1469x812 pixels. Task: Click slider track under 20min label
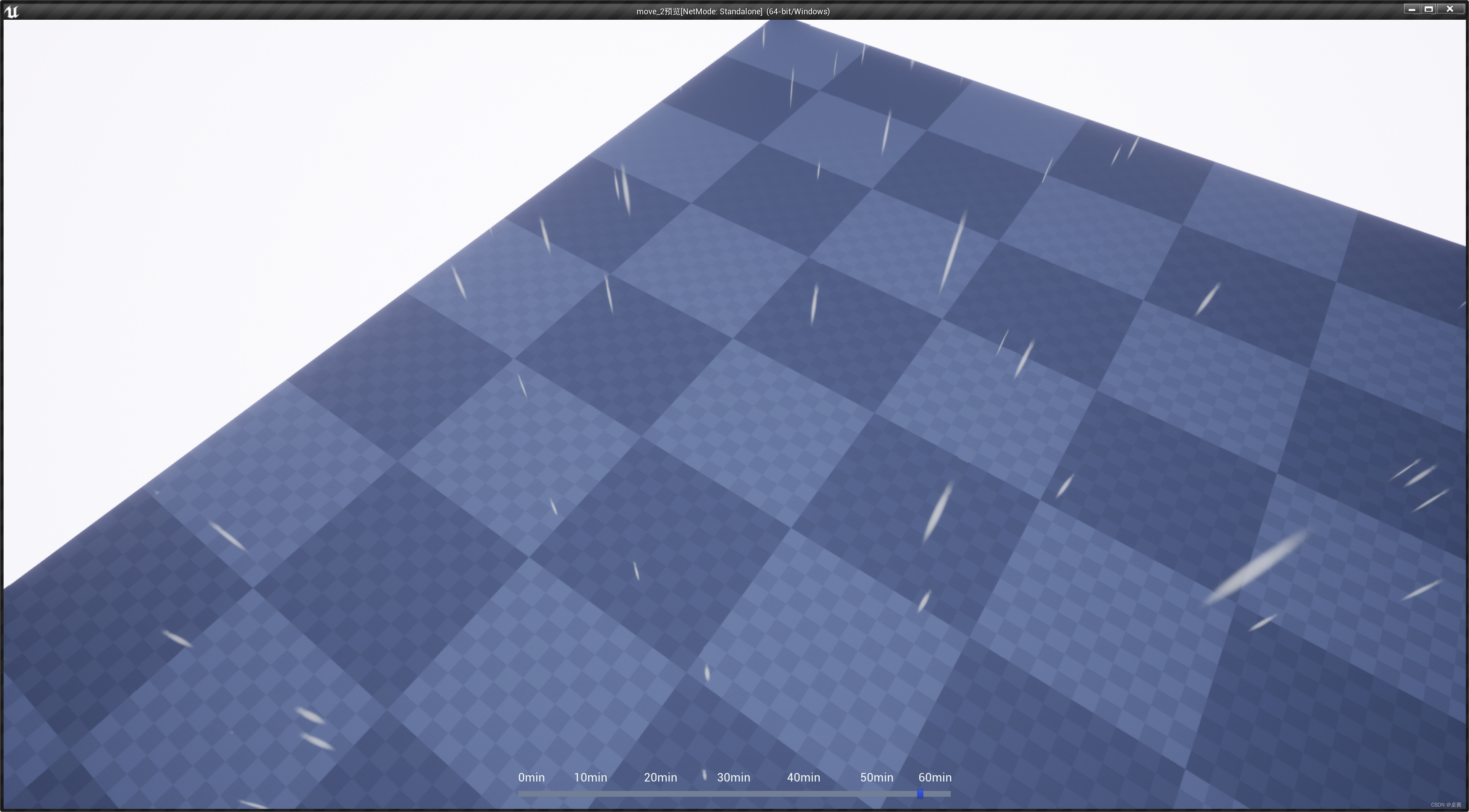click(x=660, y=794)
